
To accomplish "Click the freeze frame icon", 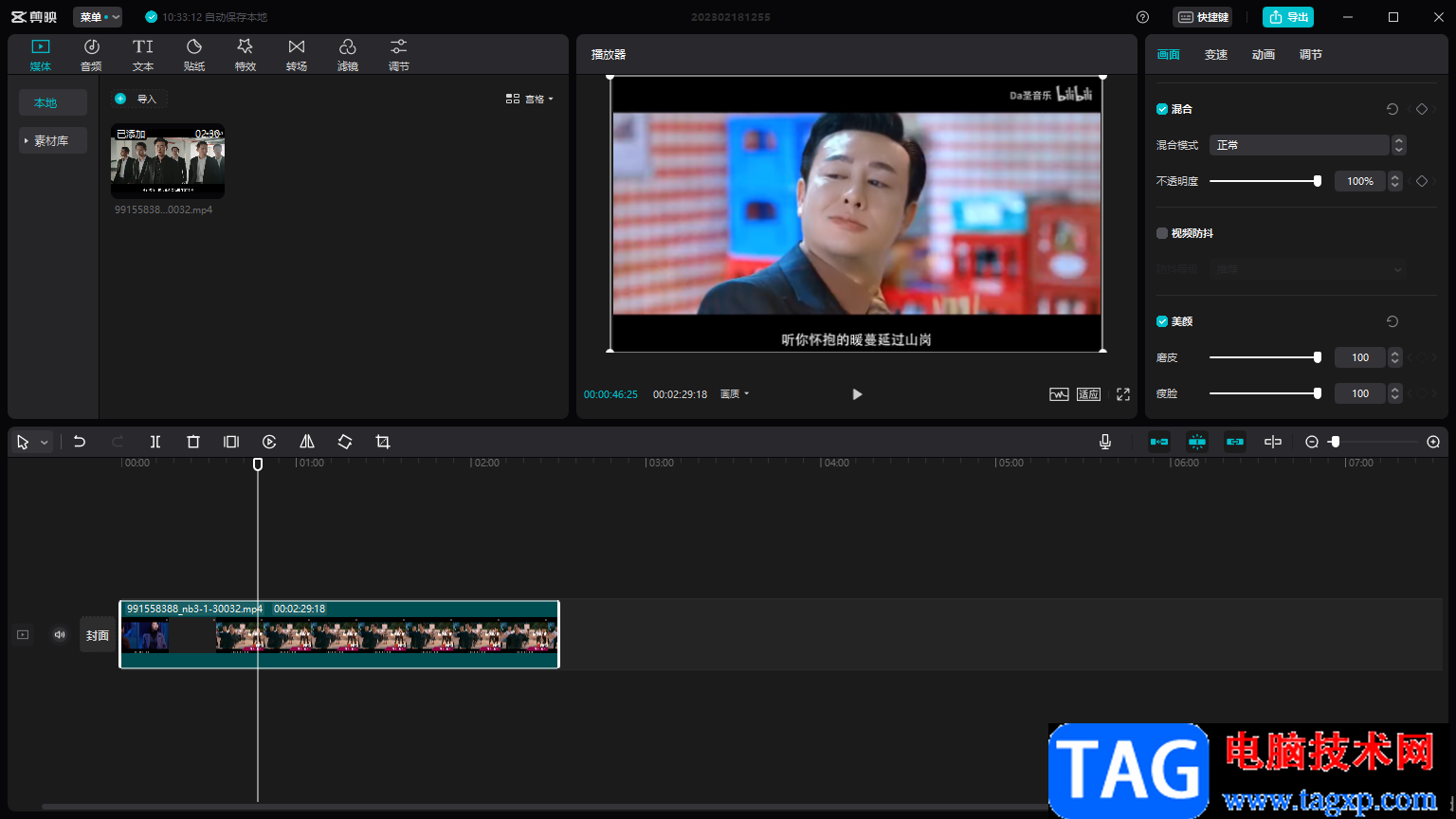I will click(x=231, y=442).
